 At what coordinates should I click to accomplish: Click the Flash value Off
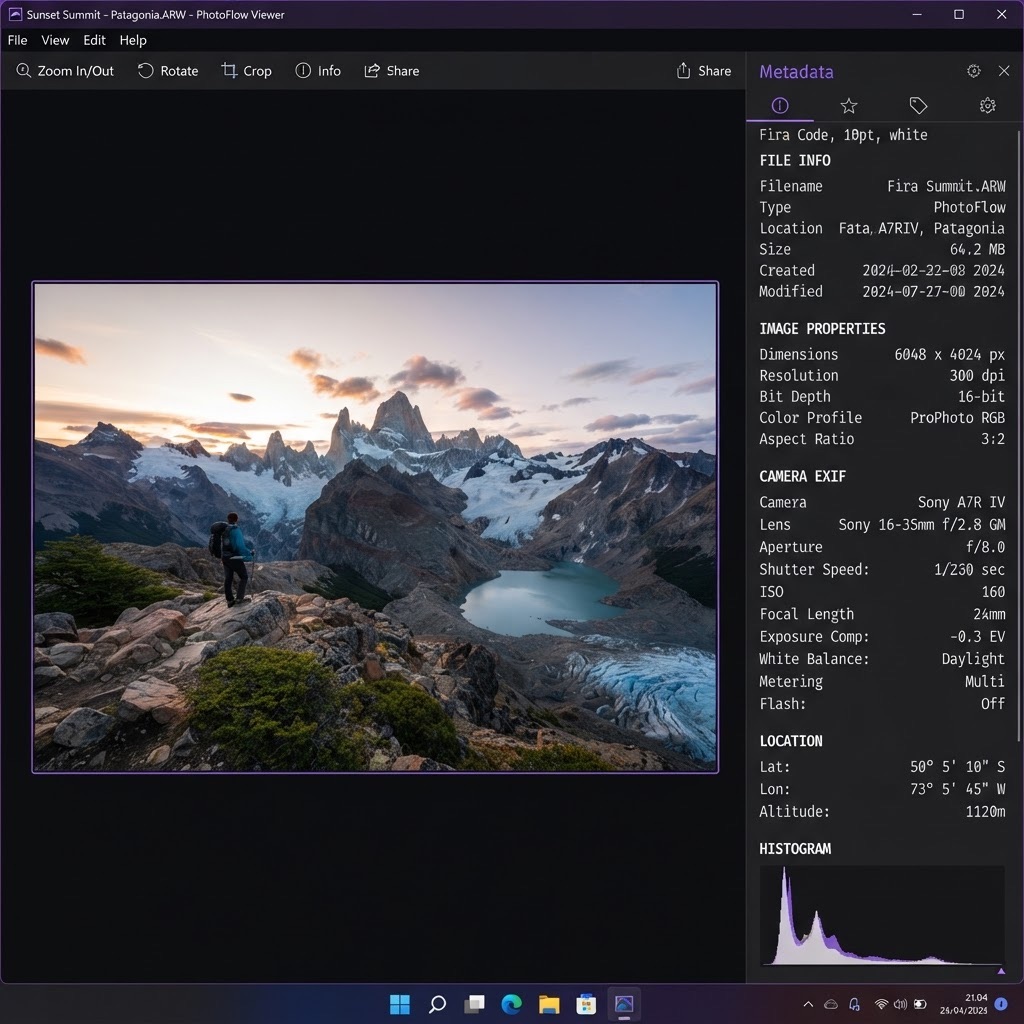click(x=993, y=704)
